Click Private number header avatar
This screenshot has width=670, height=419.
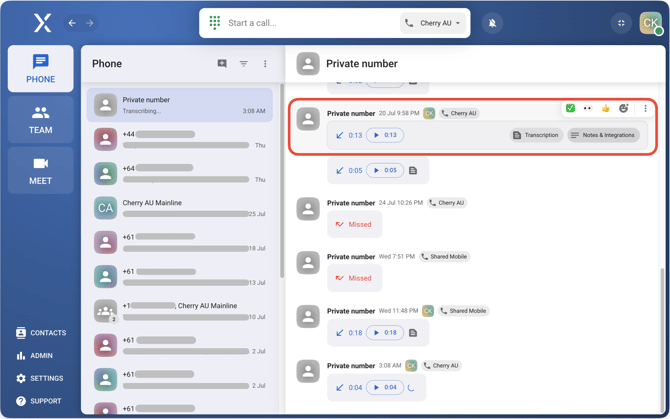308,64
